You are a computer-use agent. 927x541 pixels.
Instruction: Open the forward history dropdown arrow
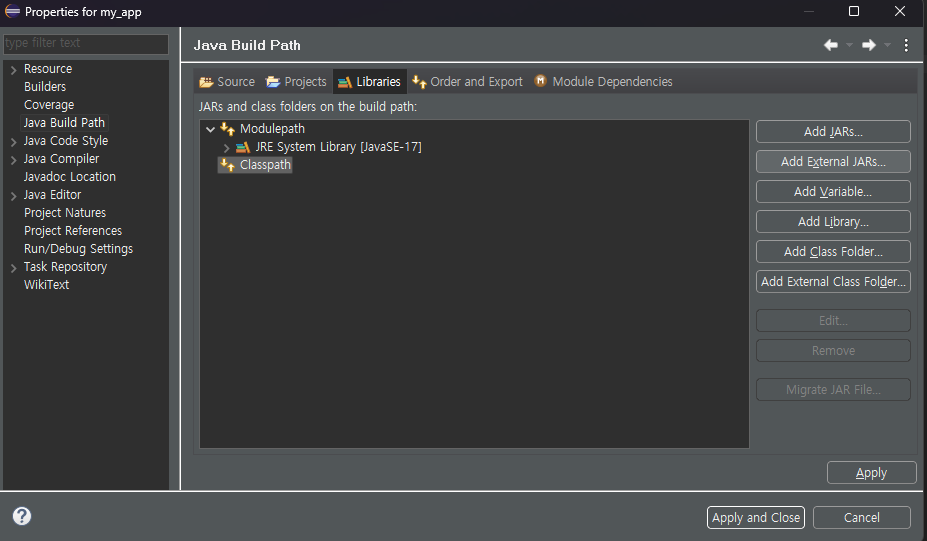point(887,45)
